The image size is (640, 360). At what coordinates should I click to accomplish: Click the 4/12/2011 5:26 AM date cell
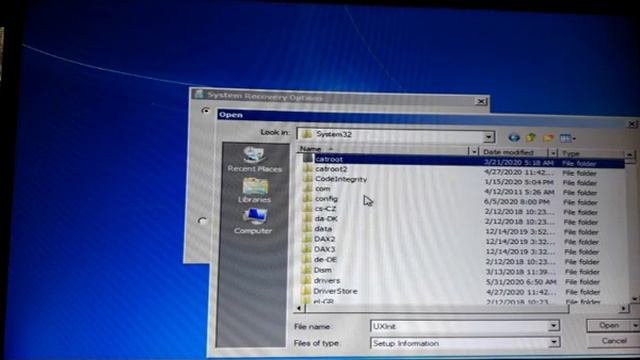[x=520, y=192]
